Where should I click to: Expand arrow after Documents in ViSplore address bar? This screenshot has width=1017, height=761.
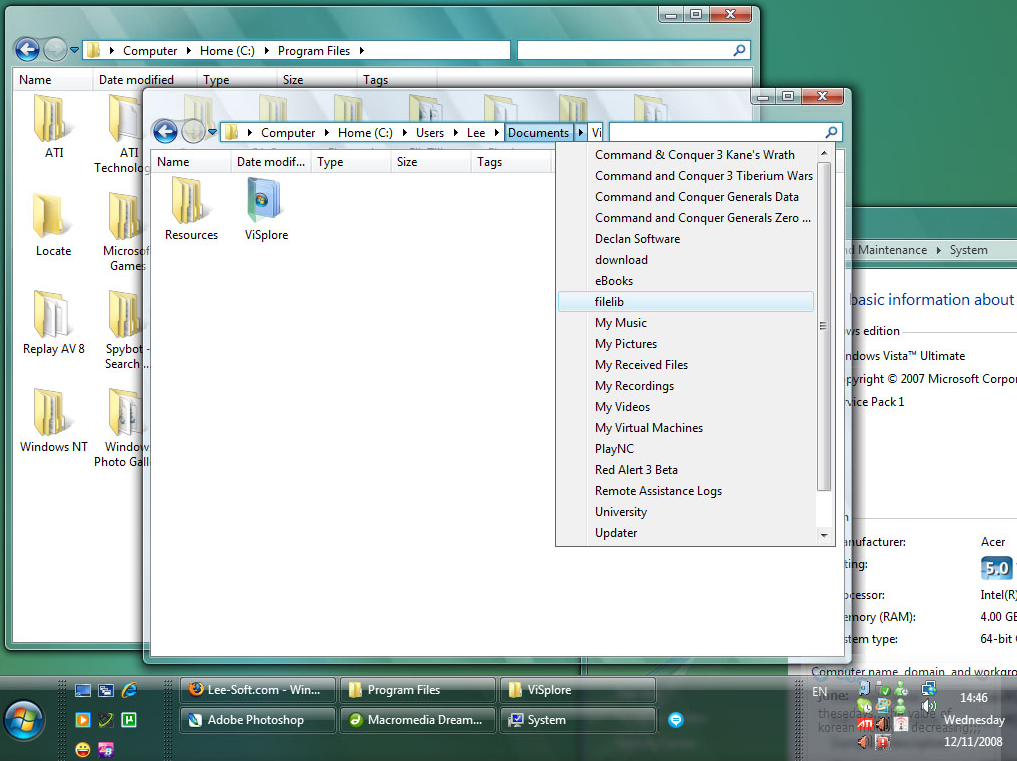click(580, 132)
